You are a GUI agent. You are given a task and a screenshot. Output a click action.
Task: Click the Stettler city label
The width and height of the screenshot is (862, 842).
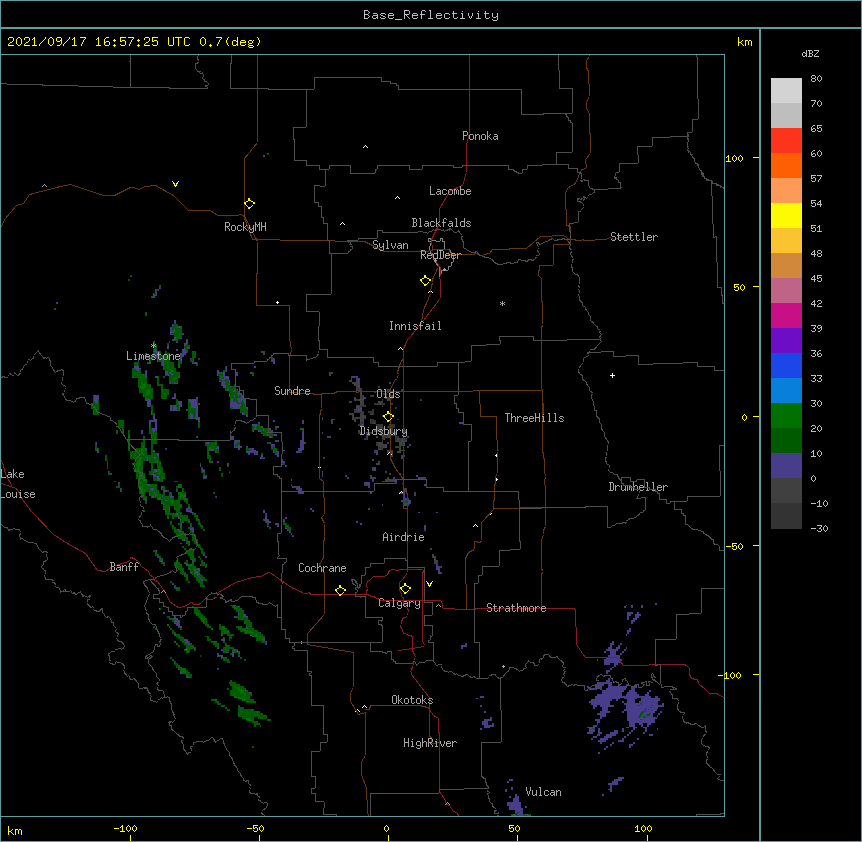pyautogui.click(x=634, y=237)
